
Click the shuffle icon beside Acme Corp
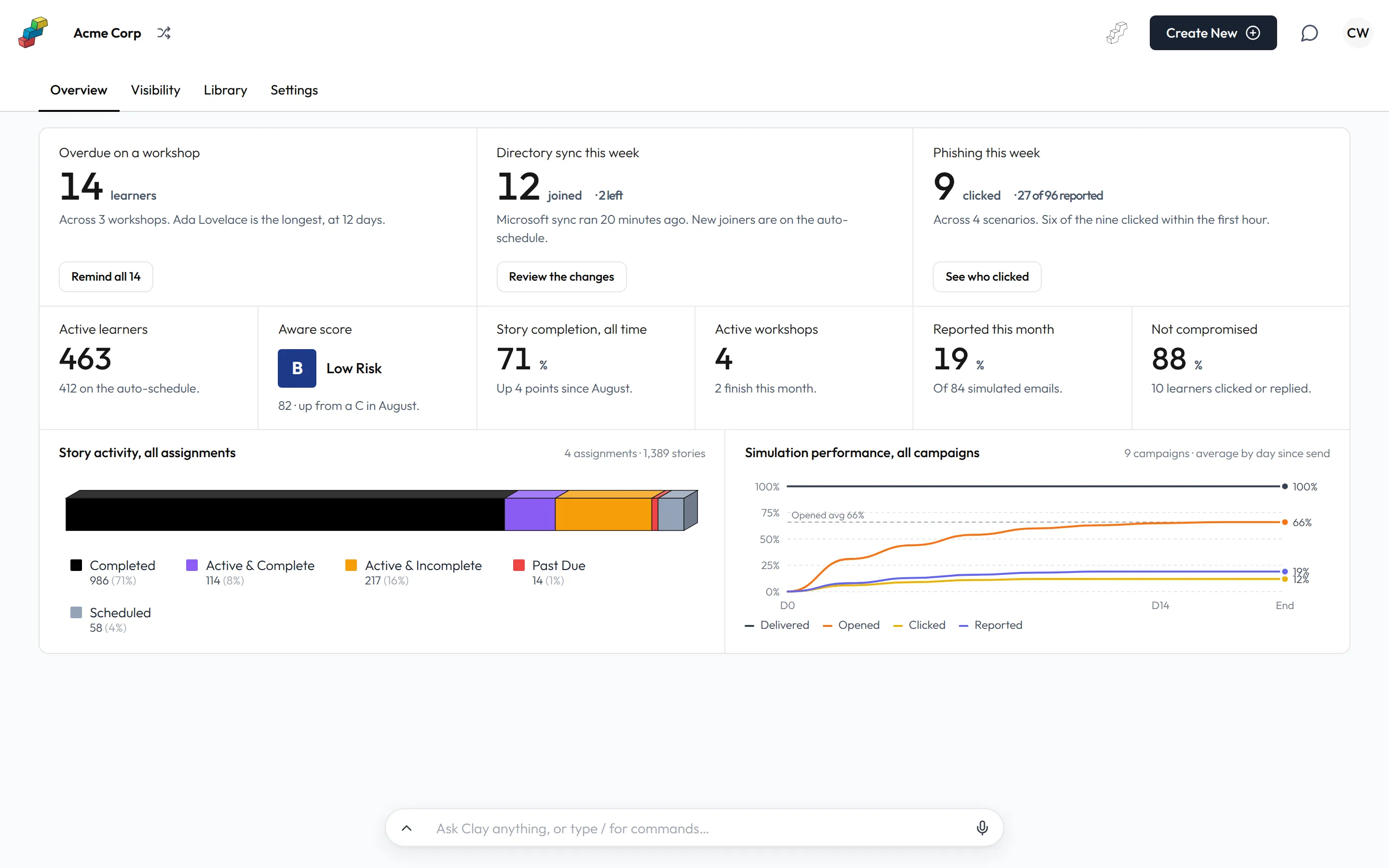tap(164, 33)
